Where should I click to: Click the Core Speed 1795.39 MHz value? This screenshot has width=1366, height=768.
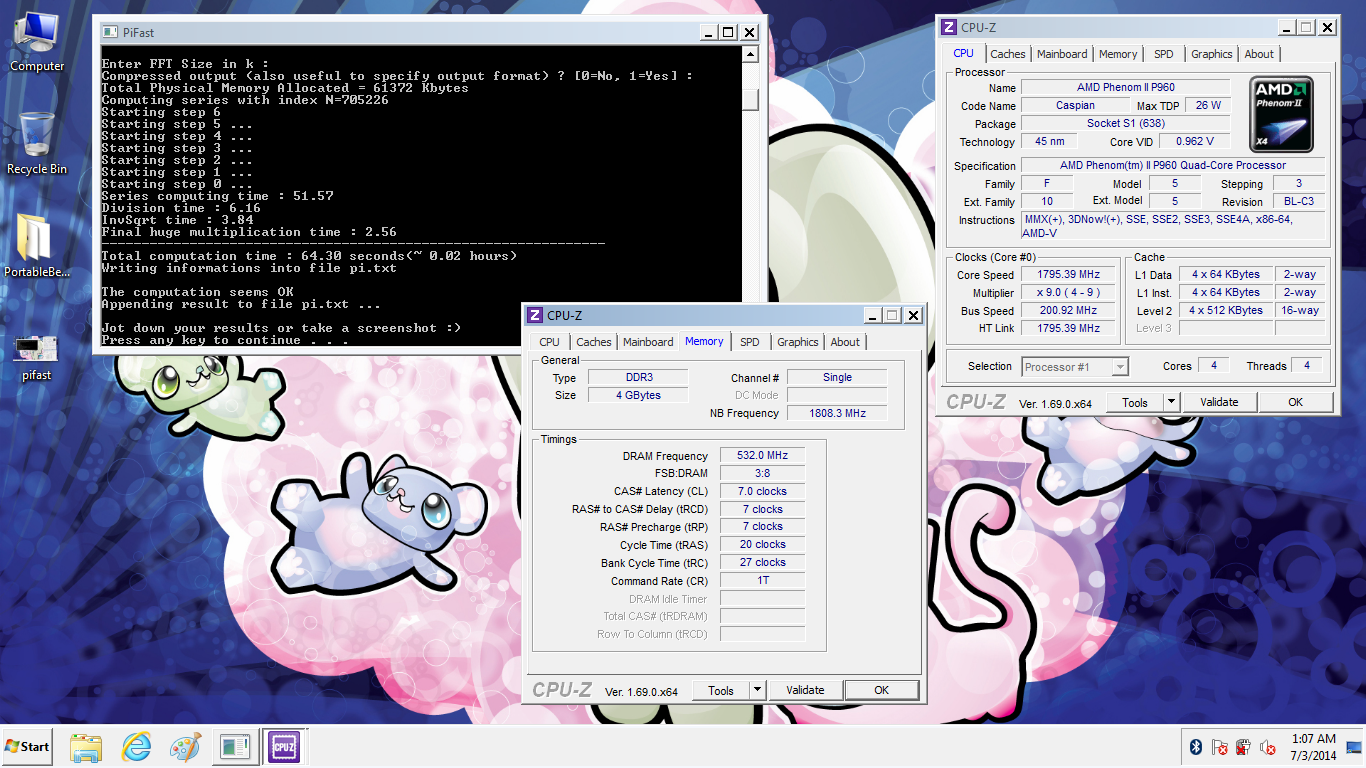tap(1069, 274)
